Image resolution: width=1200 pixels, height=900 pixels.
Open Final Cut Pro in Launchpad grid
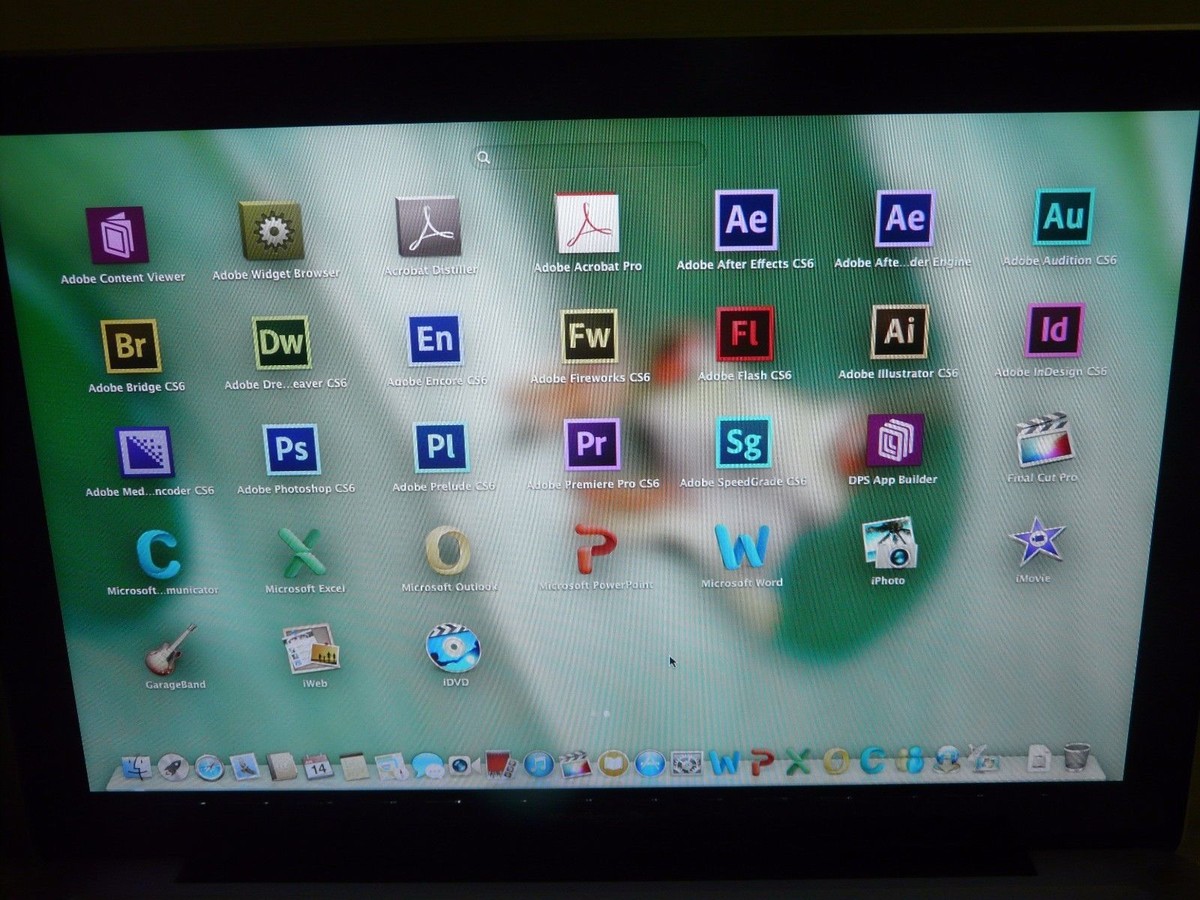tap(1044, 439)
